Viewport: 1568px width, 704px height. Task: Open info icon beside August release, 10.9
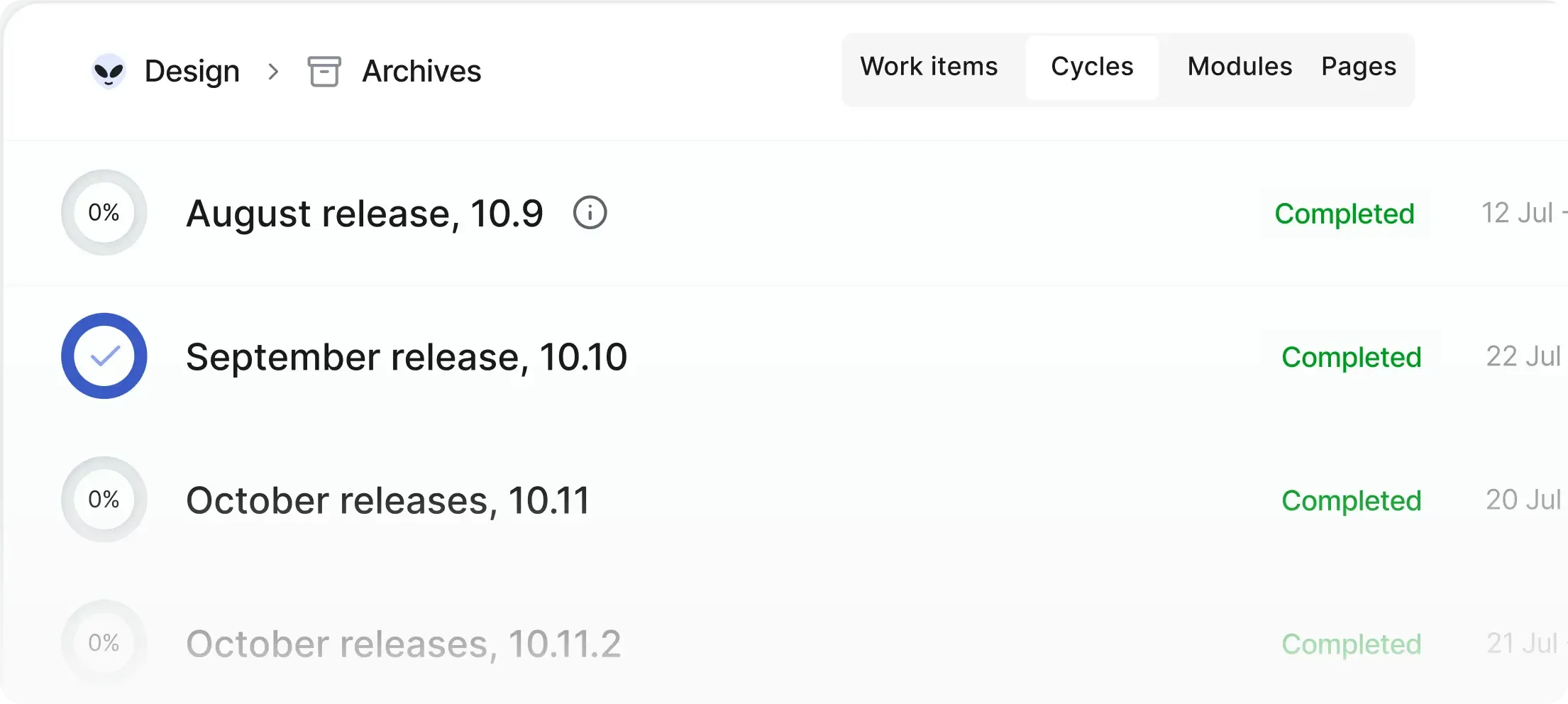pos(590,213)
